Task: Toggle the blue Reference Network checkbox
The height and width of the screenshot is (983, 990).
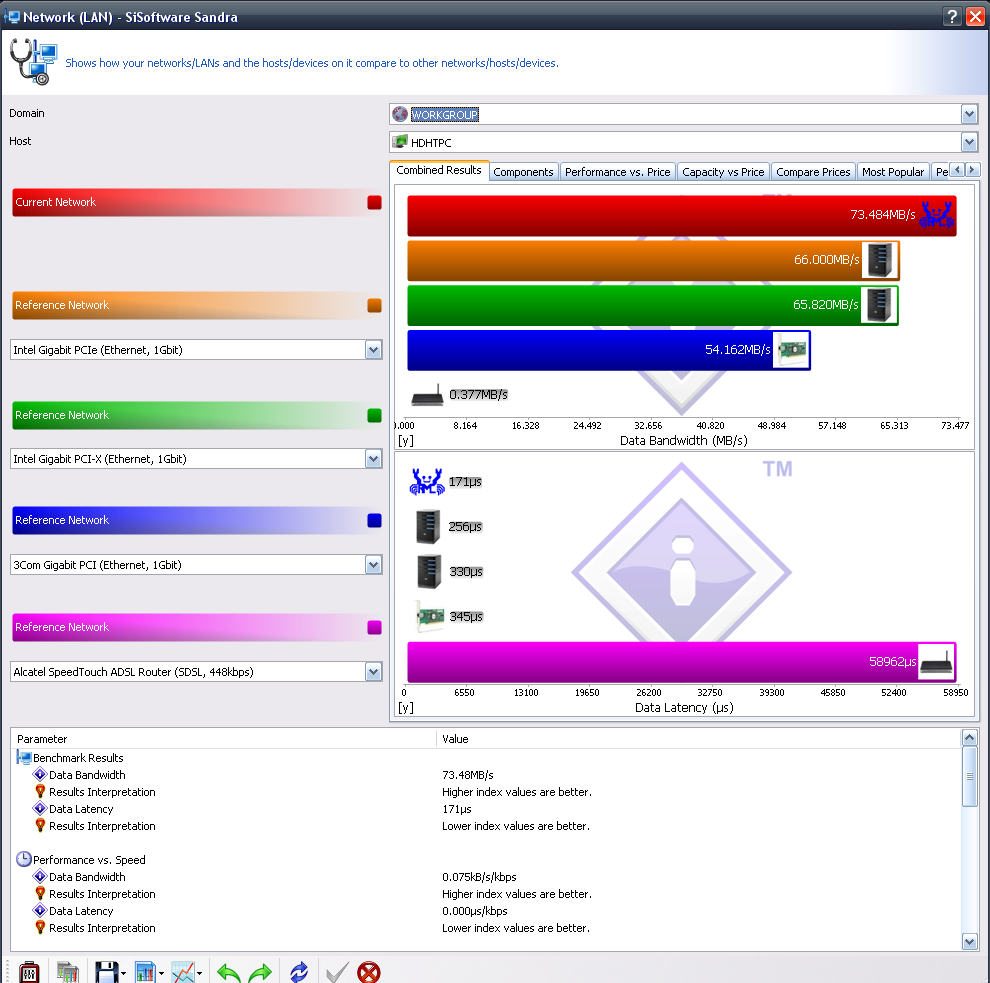Action: click(374, 520)
